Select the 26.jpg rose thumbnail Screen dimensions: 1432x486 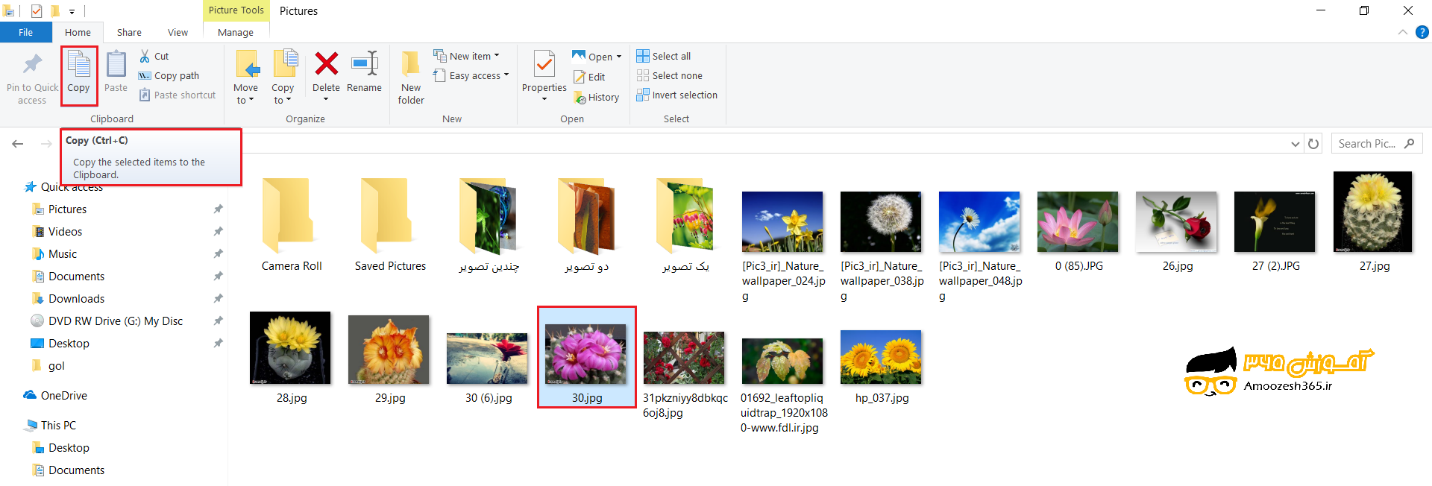1177,220
